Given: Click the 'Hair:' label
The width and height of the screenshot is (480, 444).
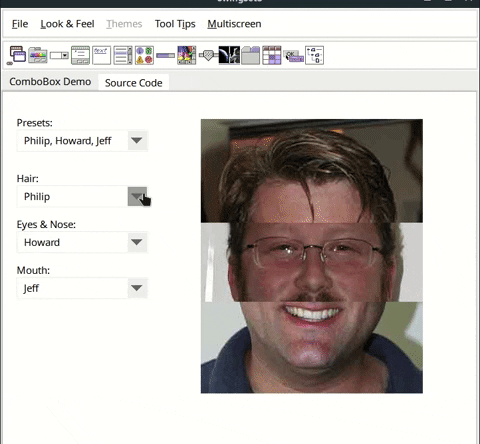Looking at the screenshot, I should [x=28, y=179].
